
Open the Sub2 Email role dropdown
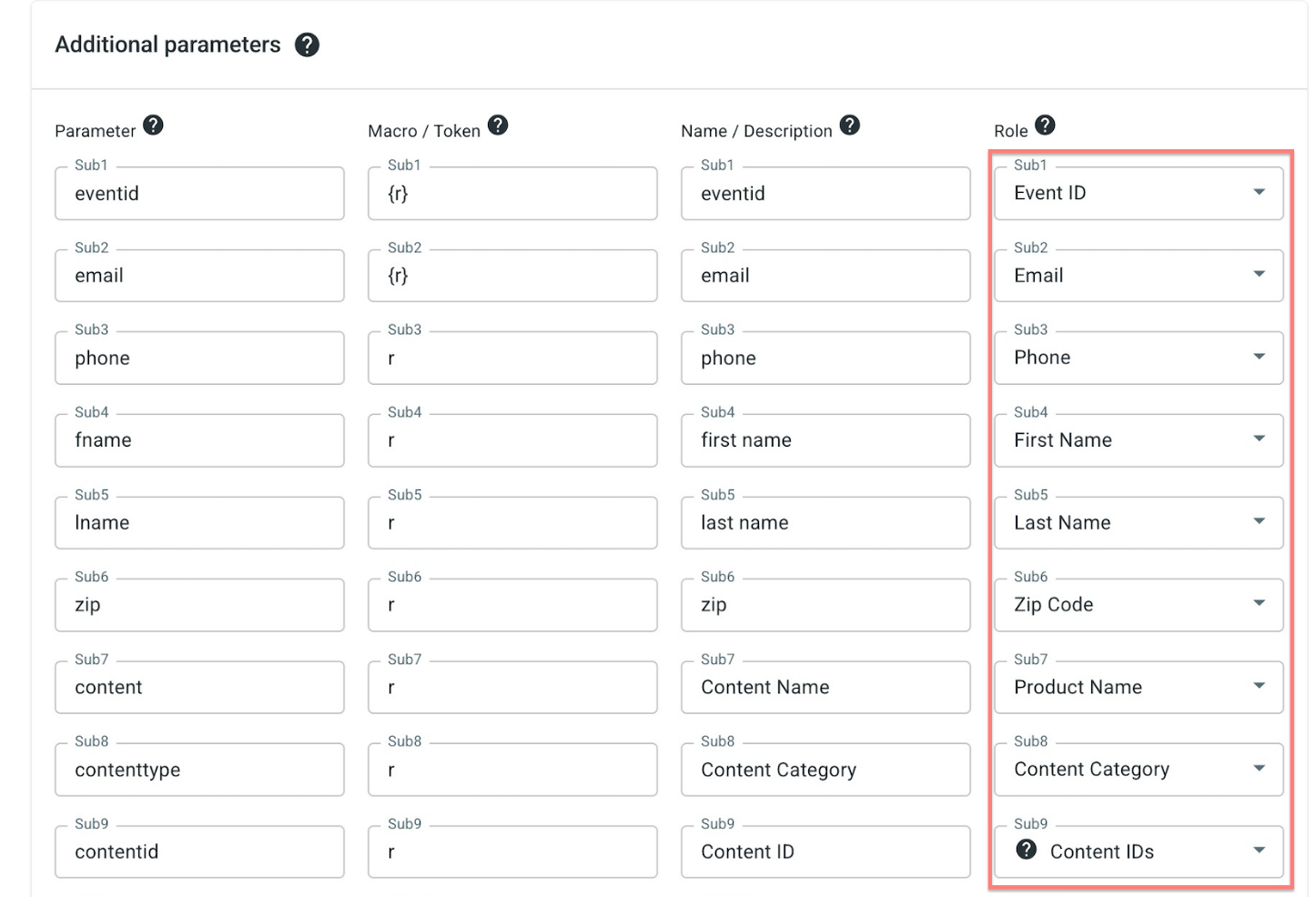click(x=1139, y=276)
